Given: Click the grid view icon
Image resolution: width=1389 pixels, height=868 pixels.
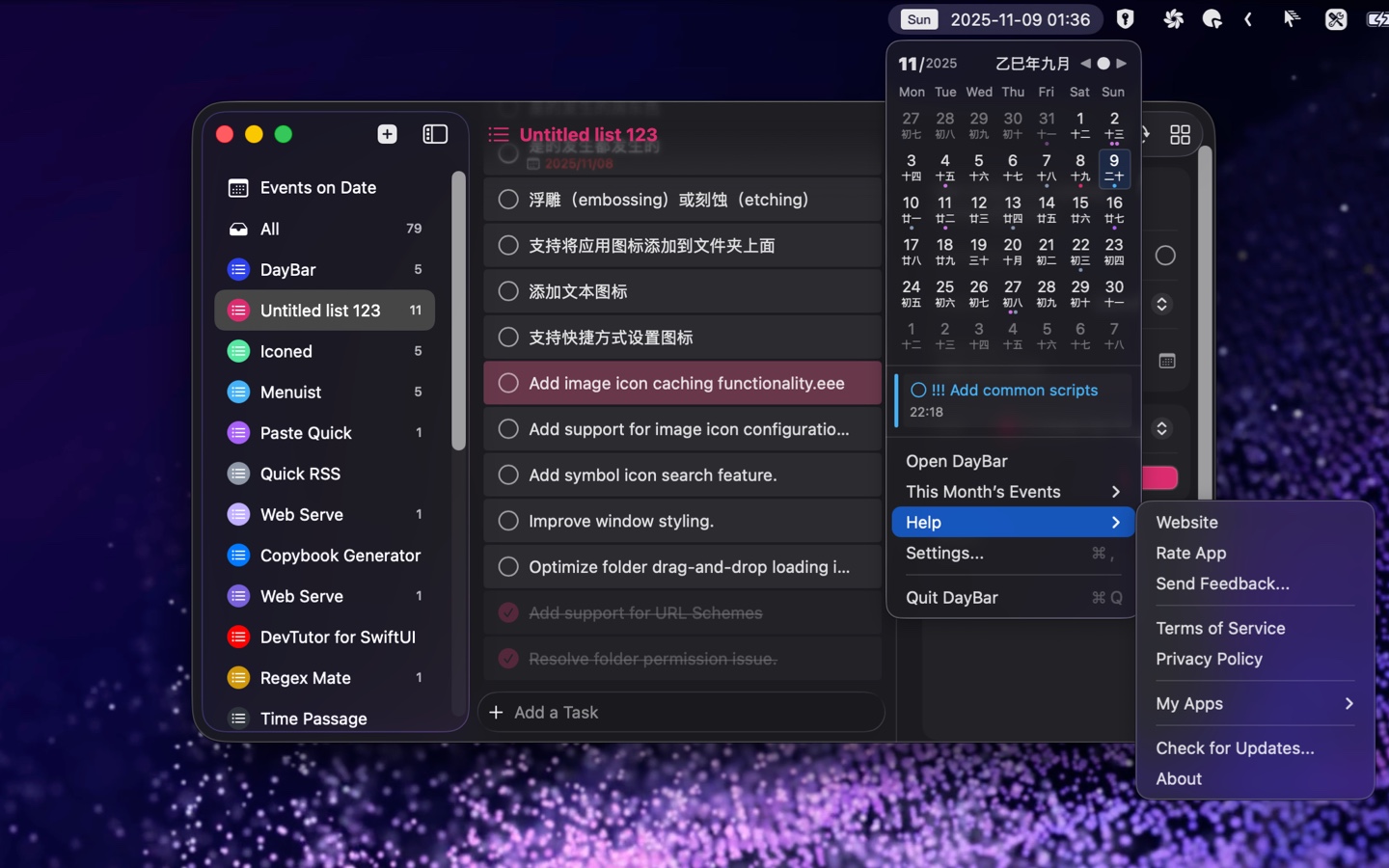Looking at the screenshot, I should pos(1180,134).
